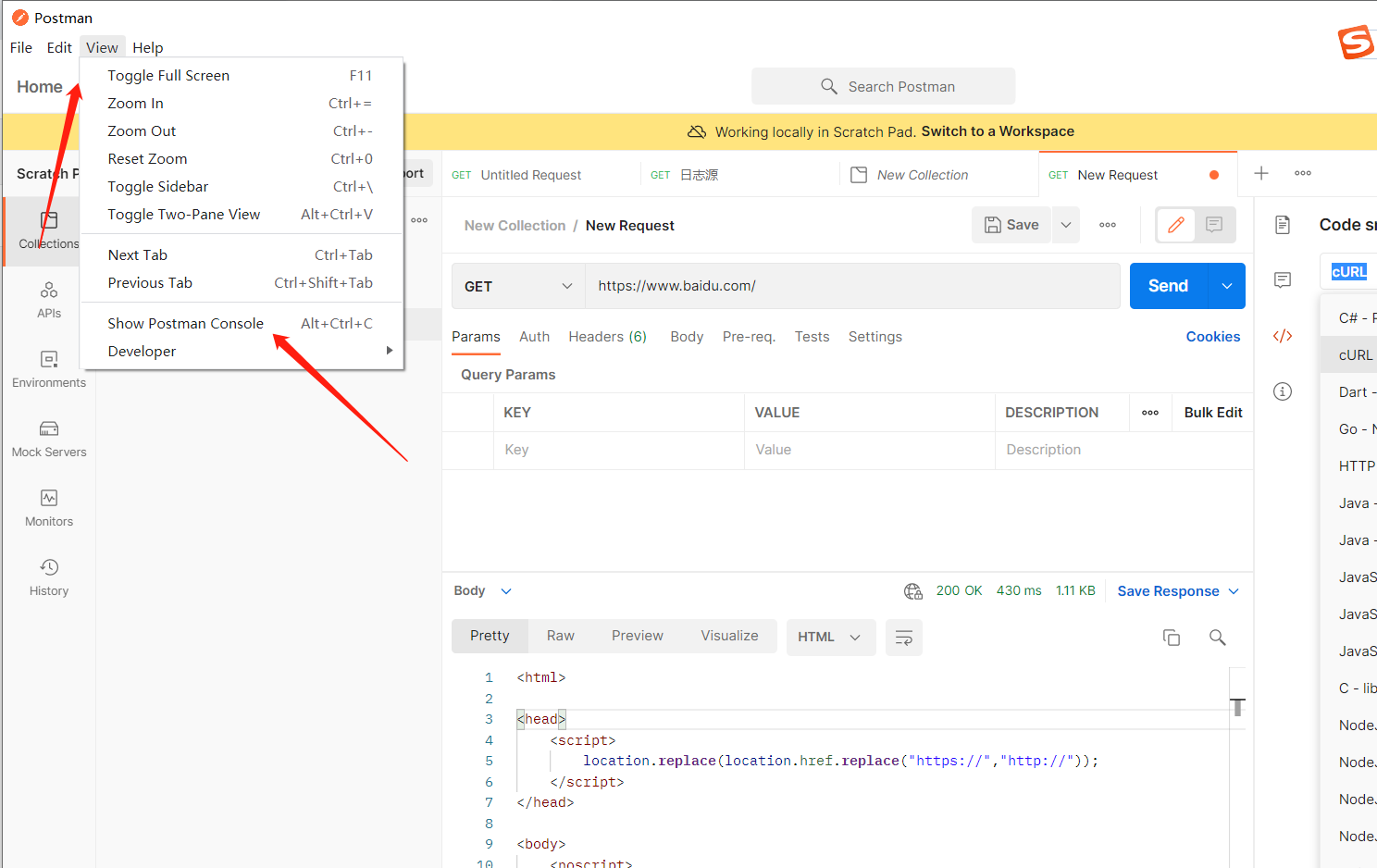Click the Postman logo in title bar
Image resolution: width=1377 pixels, height=868 pixels.
click(x=19, y=18)
